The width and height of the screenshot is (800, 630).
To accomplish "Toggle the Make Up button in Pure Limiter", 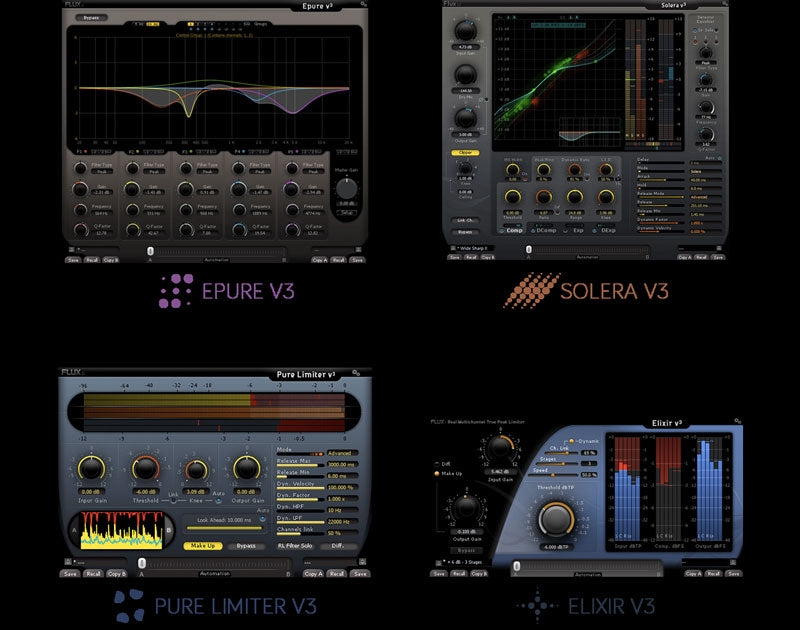I will pos(203,546).
